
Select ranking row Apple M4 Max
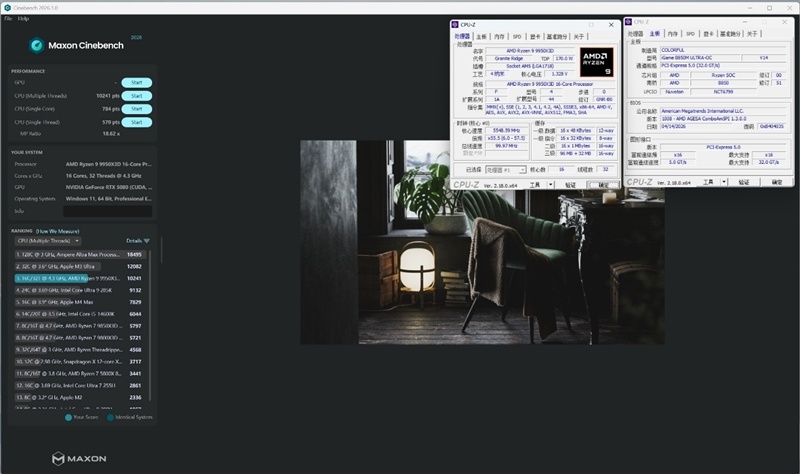[x=81, y=302]
